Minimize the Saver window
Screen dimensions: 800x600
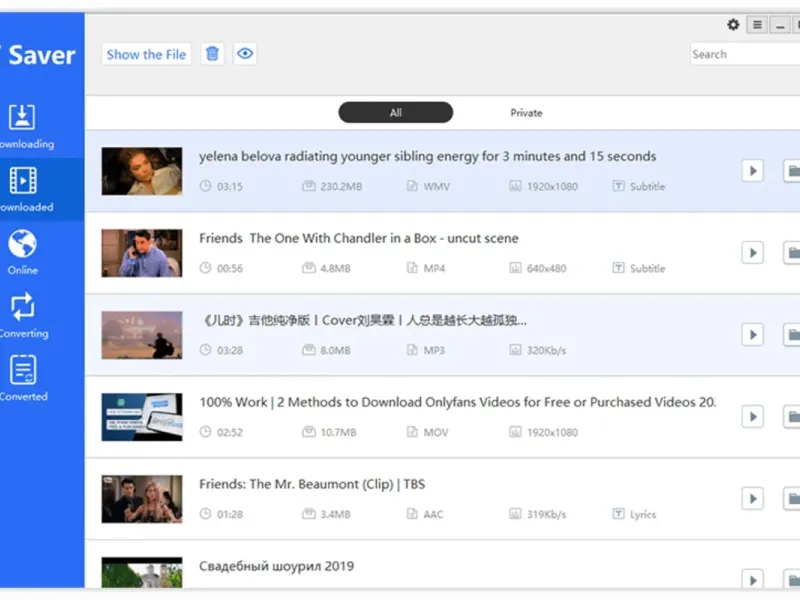tap(780, 24)
